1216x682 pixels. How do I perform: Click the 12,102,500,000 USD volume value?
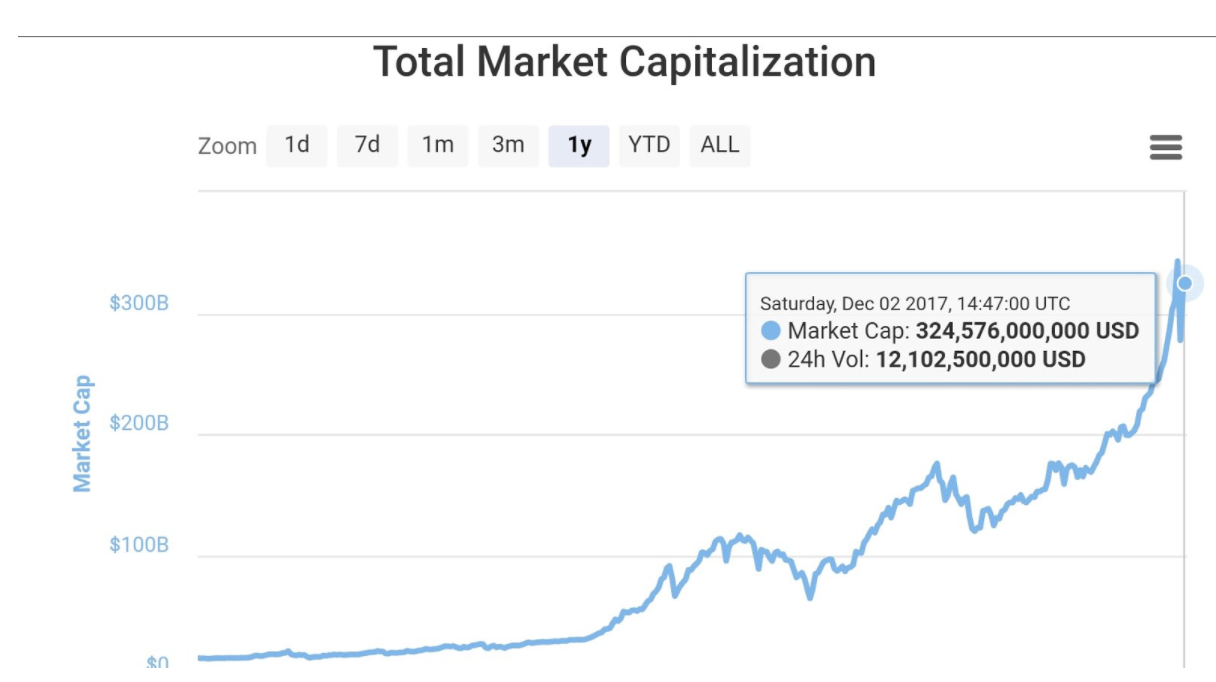pyautogui.click(x=980, y=359)
